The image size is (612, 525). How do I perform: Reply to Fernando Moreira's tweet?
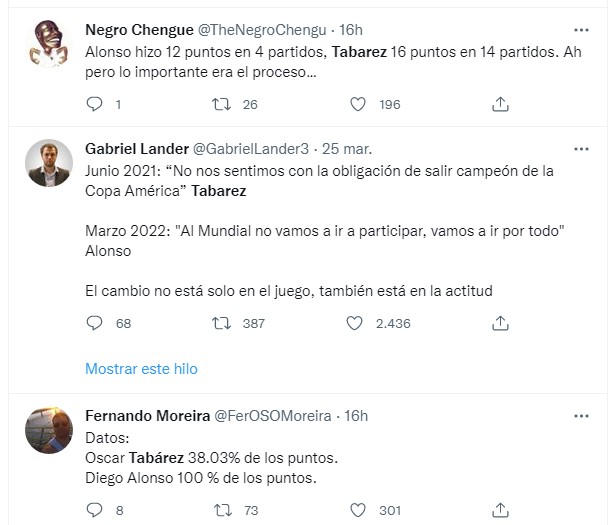(x=95, y=510)
